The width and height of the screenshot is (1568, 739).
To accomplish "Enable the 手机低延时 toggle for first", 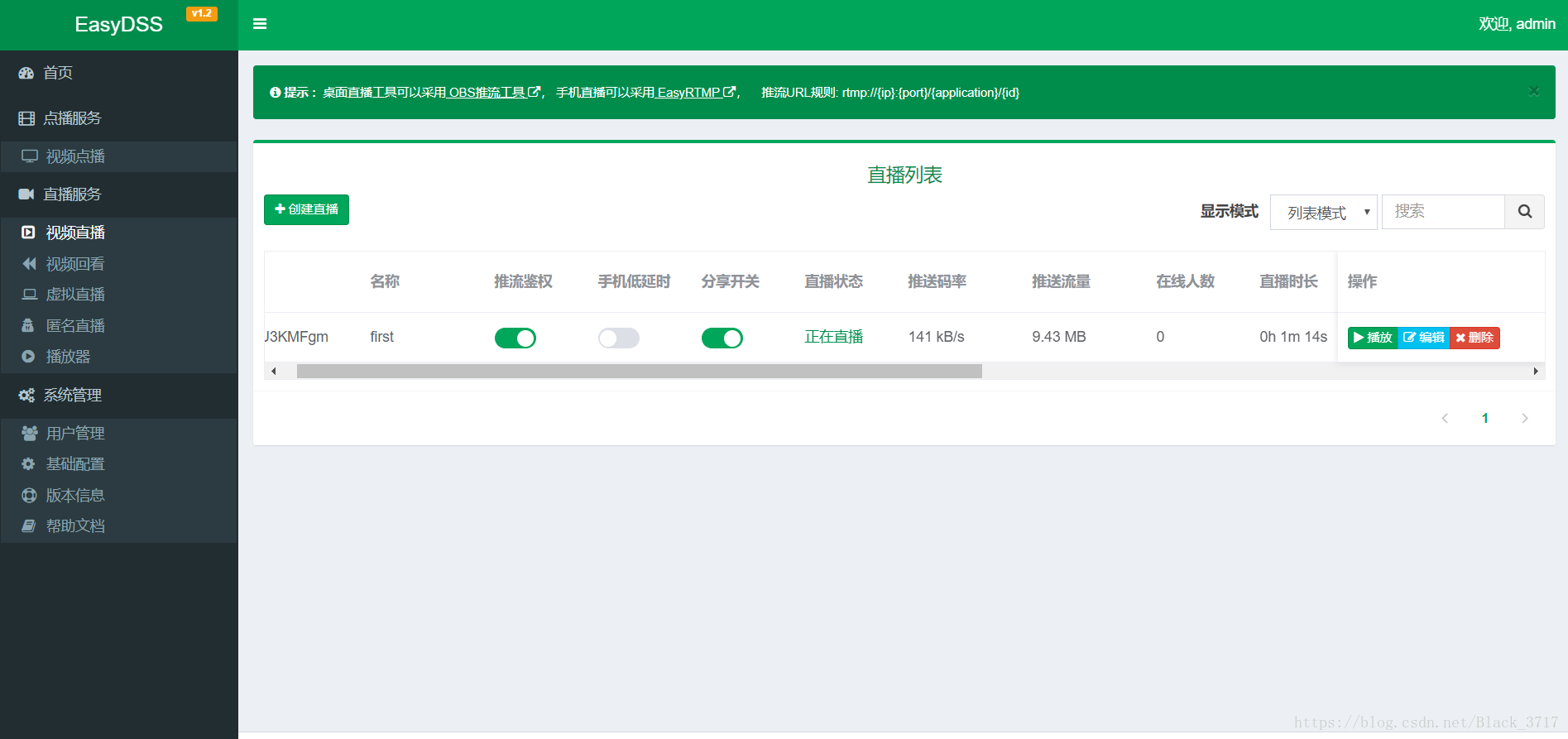I will click(x=619, y=338).
